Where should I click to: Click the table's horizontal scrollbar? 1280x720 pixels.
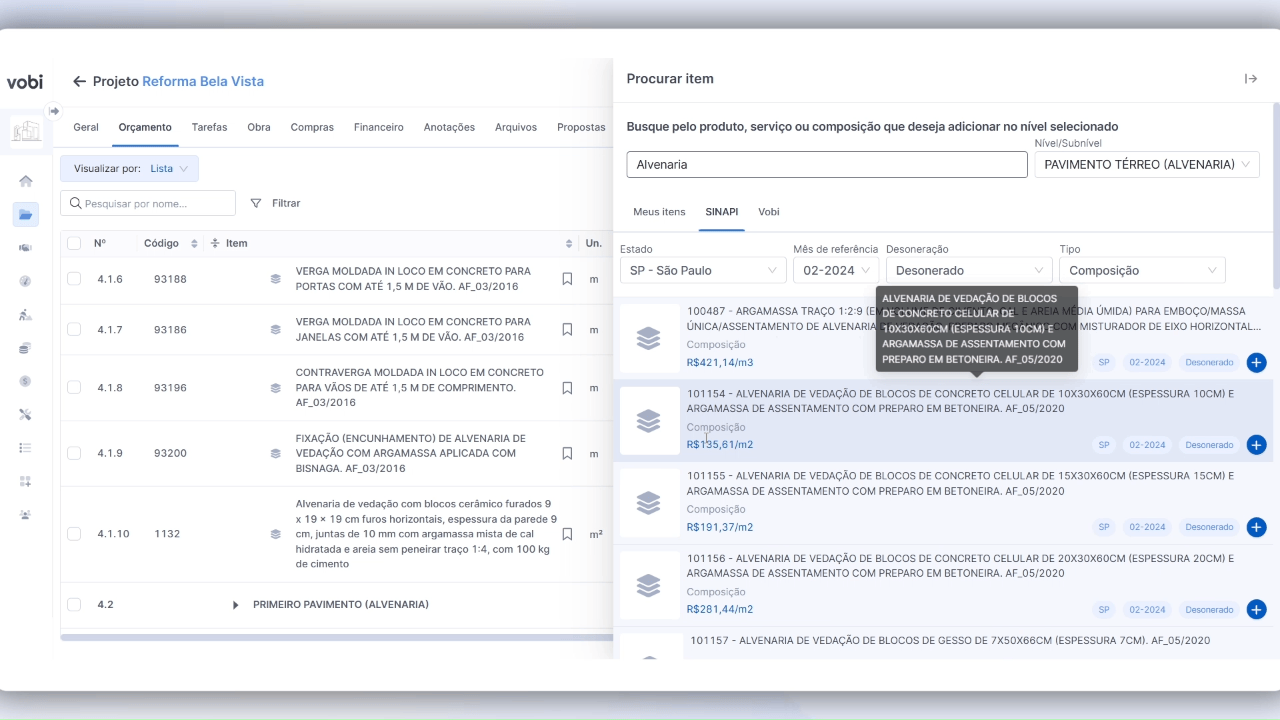pyautogui.click(x=336, y=637)
